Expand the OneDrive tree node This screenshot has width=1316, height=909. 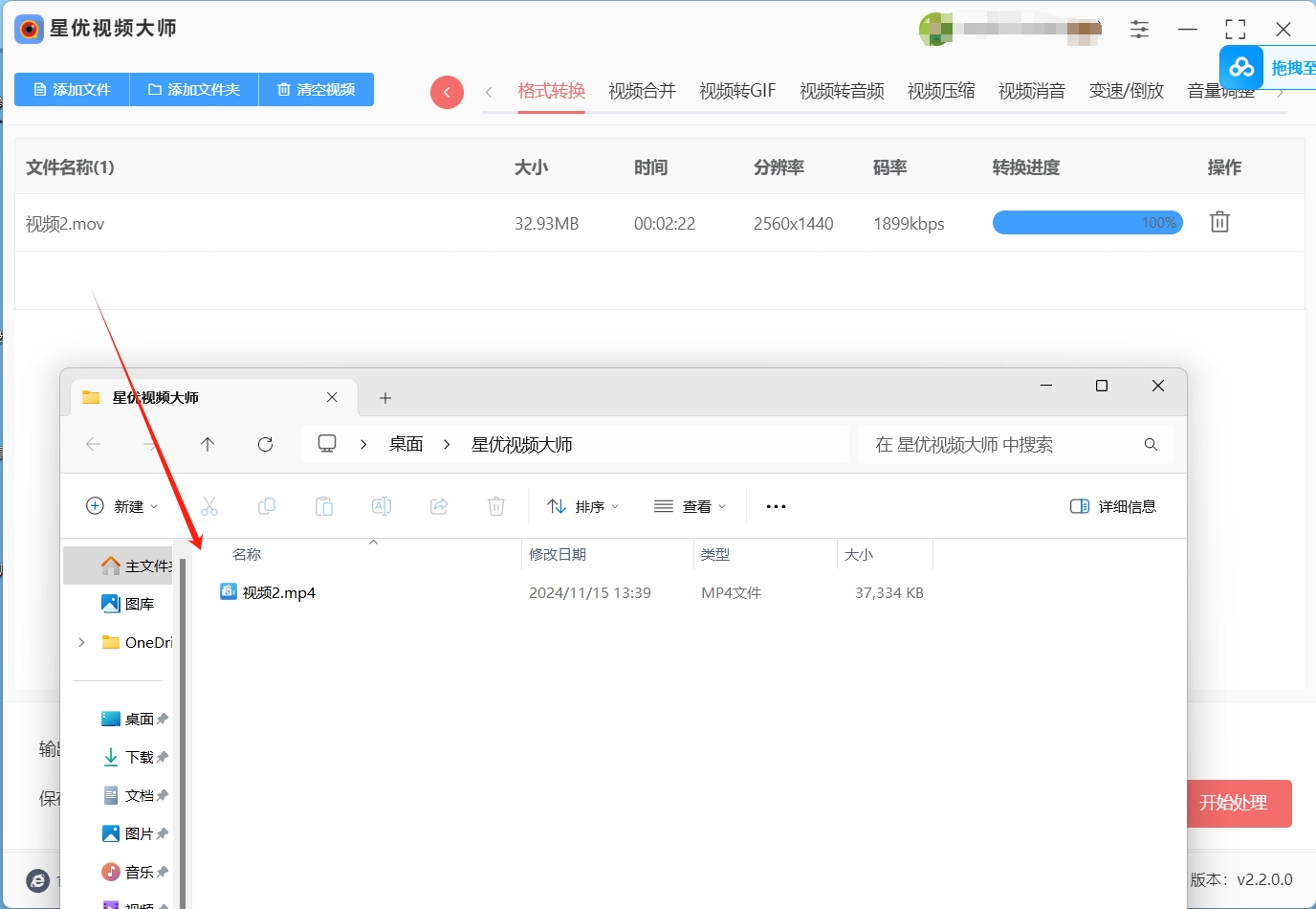81,642
